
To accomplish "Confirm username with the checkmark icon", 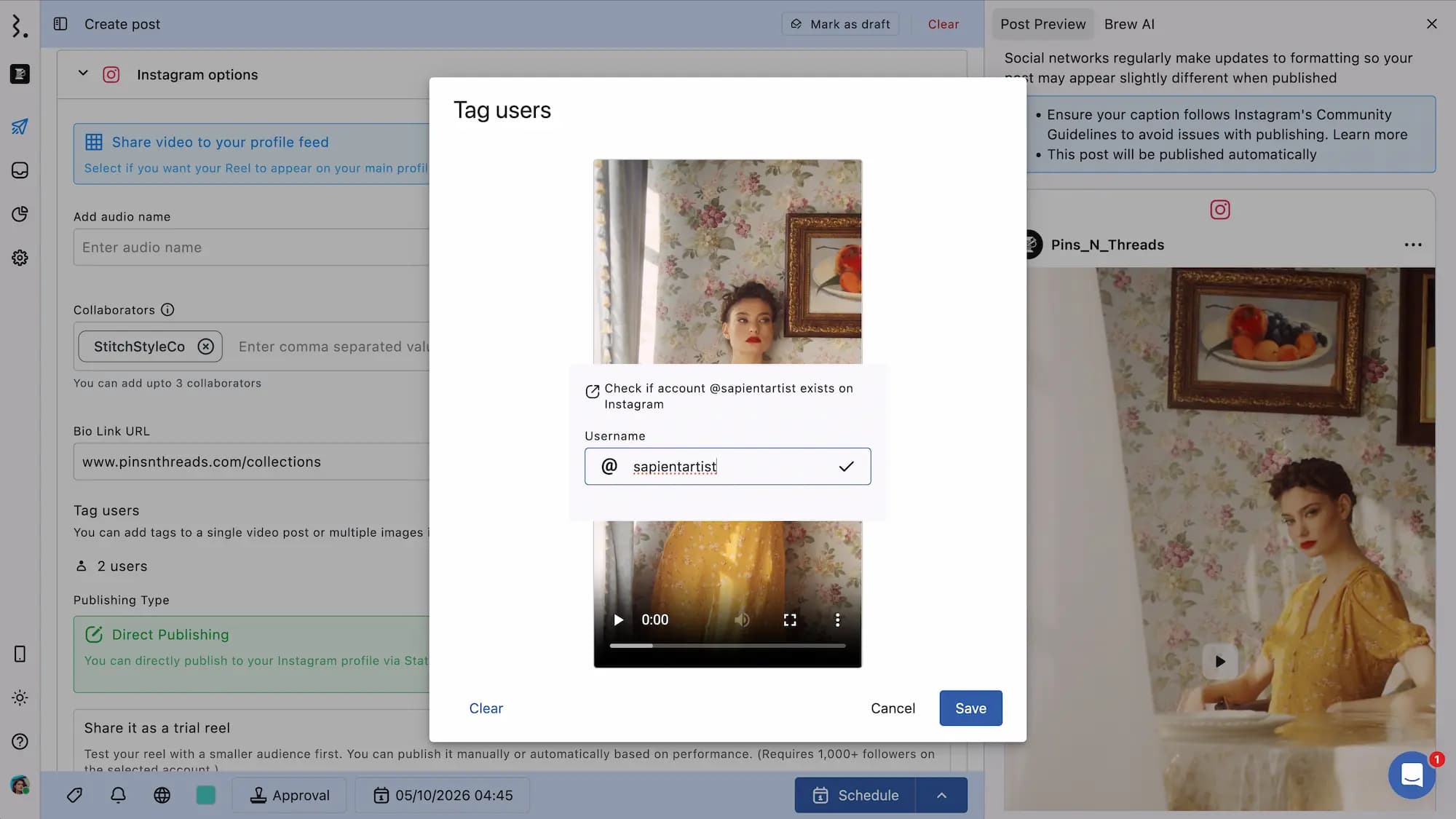I will tap(846, 467).
